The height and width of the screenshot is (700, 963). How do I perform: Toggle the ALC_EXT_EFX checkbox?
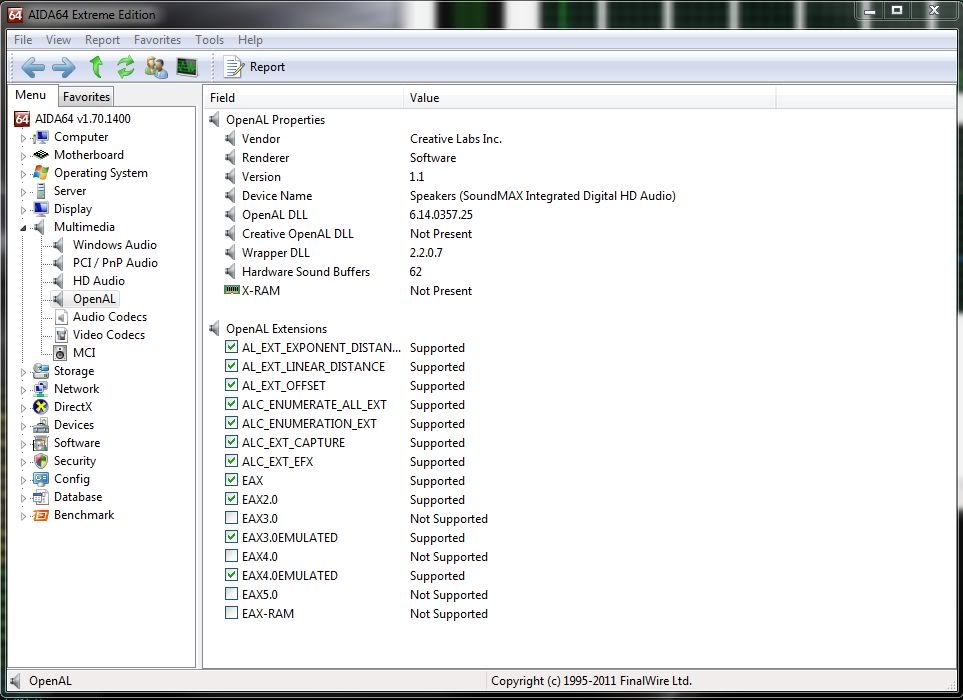pyautogui.click(x=231, y=461)
